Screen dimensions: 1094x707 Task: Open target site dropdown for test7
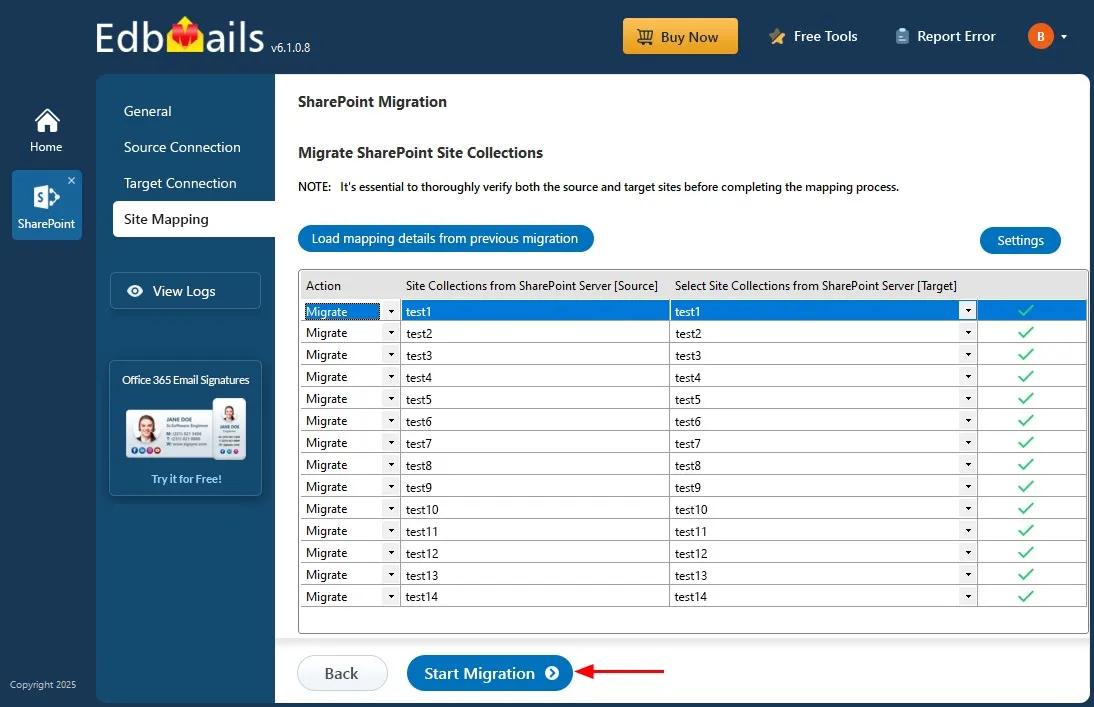[967, 442]
